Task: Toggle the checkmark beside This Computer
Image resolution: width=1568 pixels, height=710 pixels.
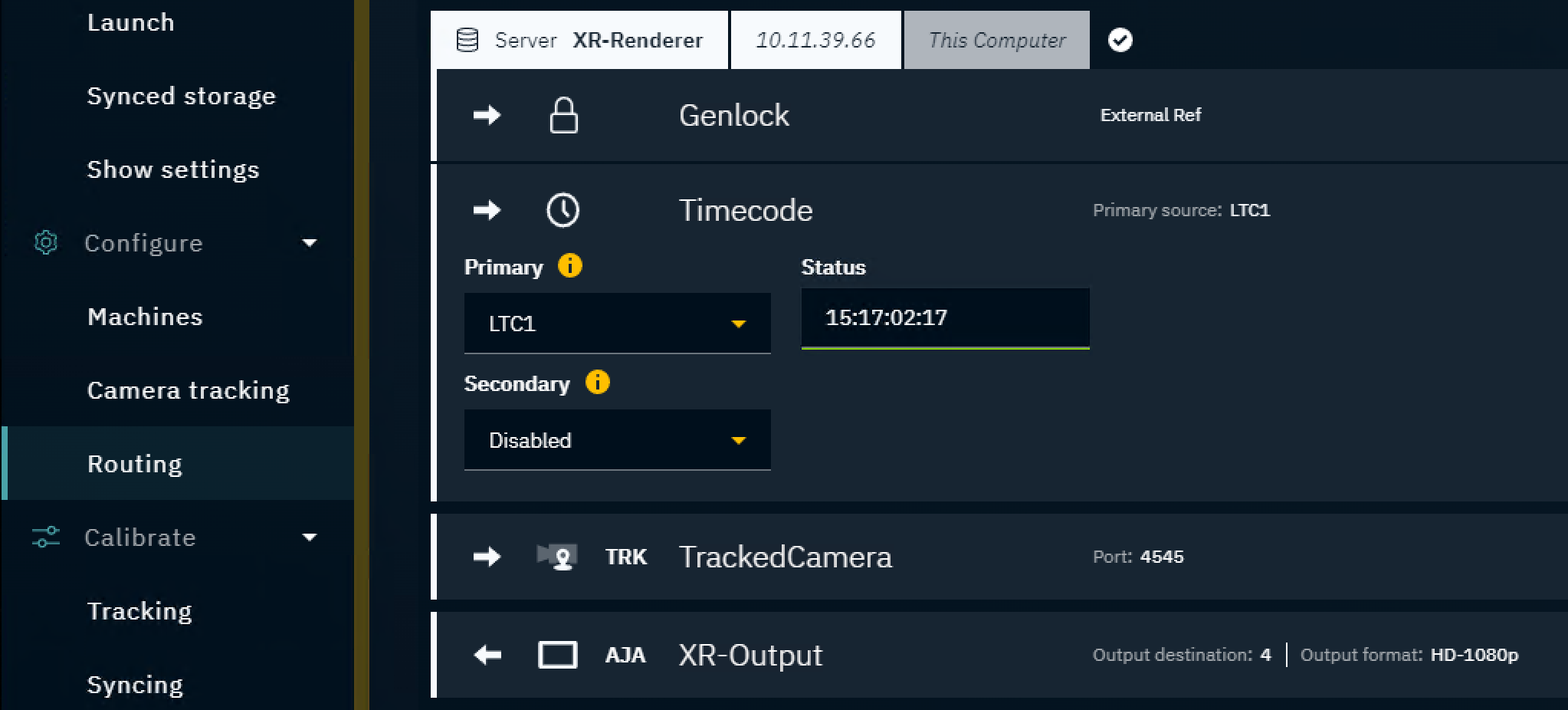Action: [x=1120, y=40]
